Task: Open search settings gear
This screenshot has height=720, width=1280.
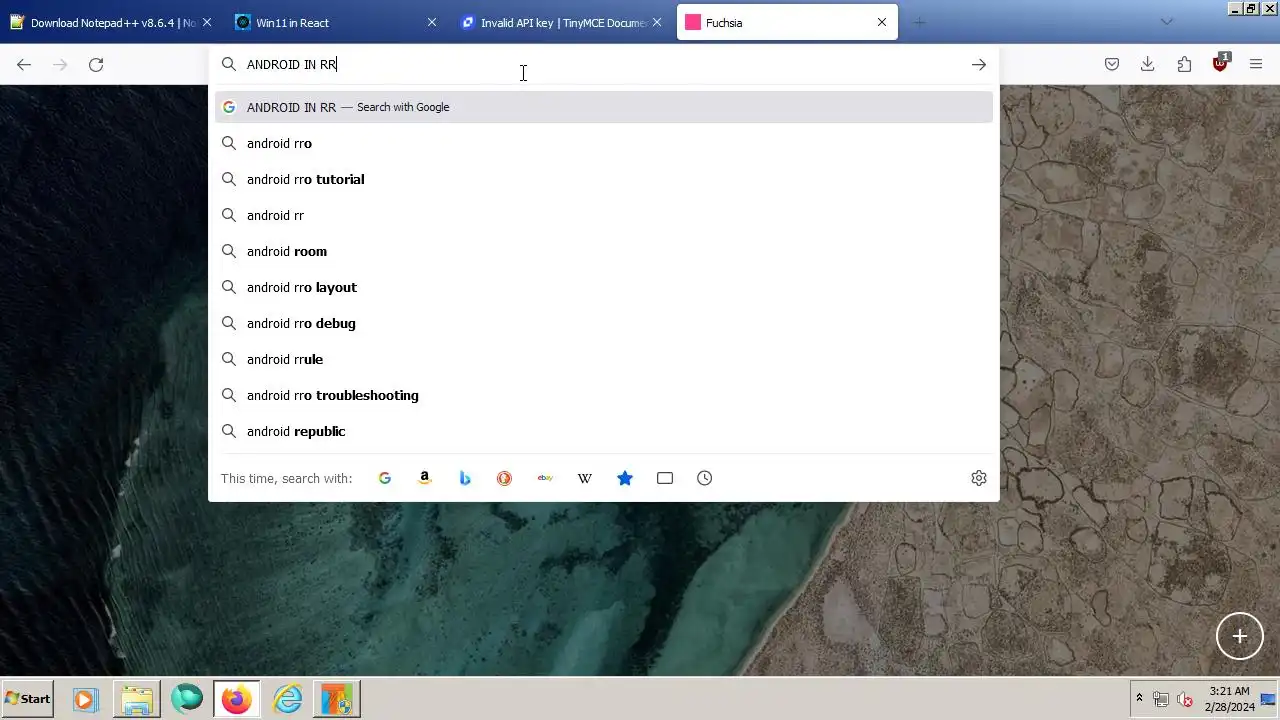Action: click(979, 478)
